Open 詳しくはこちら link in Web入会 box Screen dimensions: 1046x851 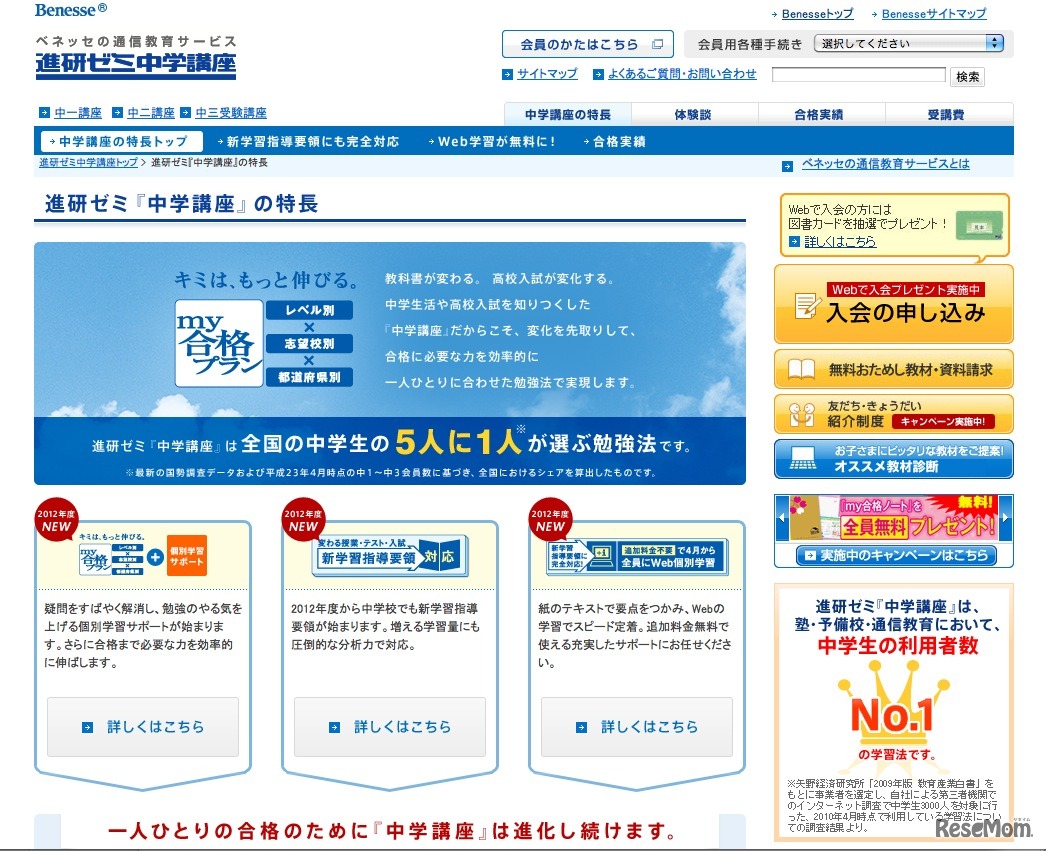coord(840,242)
